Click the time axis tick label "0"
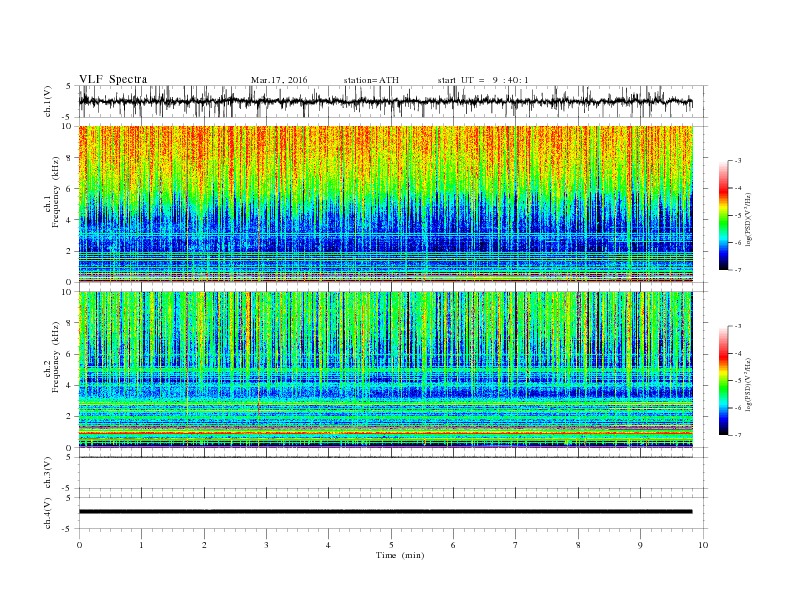Screen dimensions: 792x612 click(x=79, y=545)
